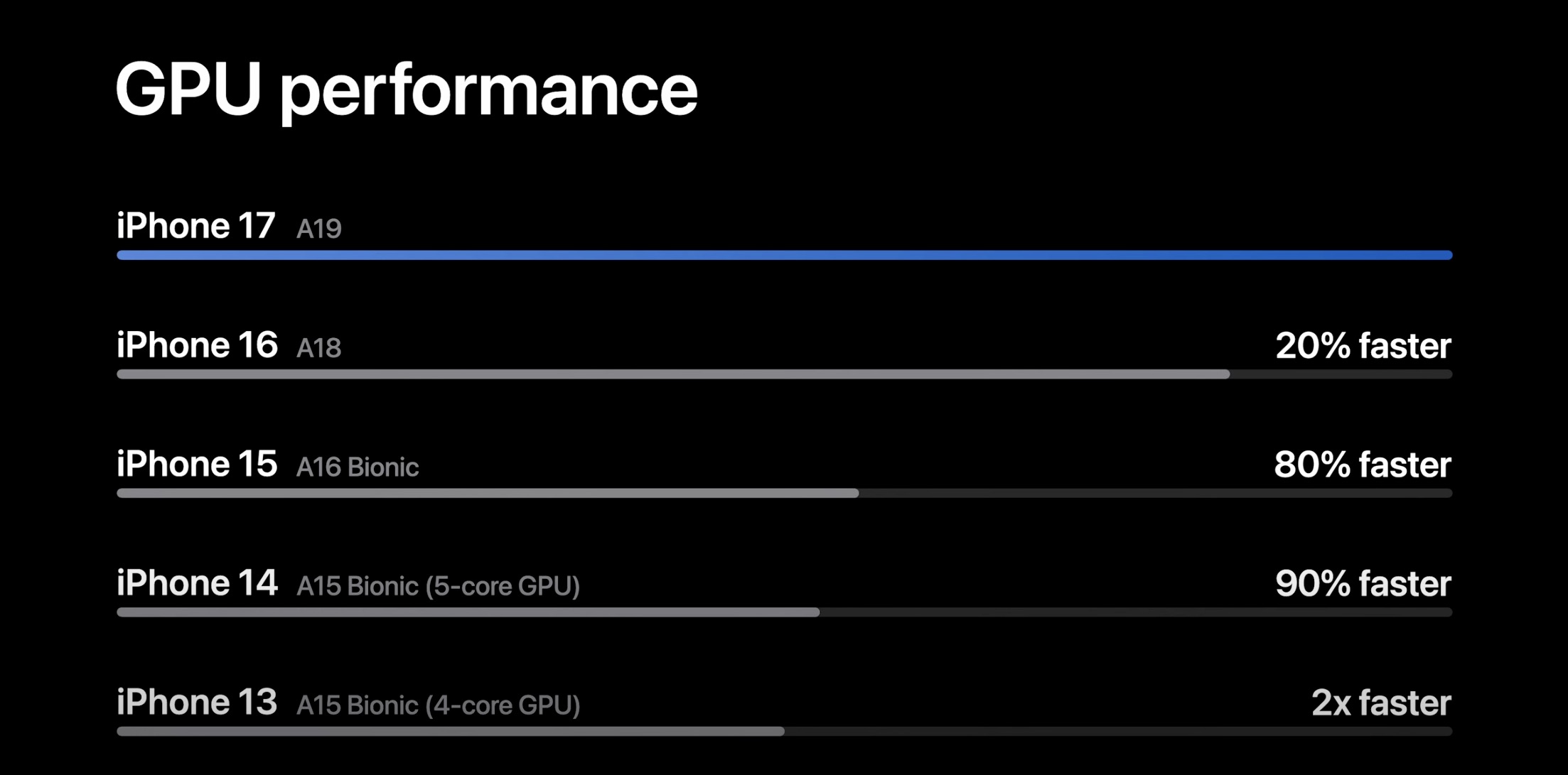Click the gray iPhone 16 performance bar
This screenshot has width=1568, height=775.
coord(672,374)
